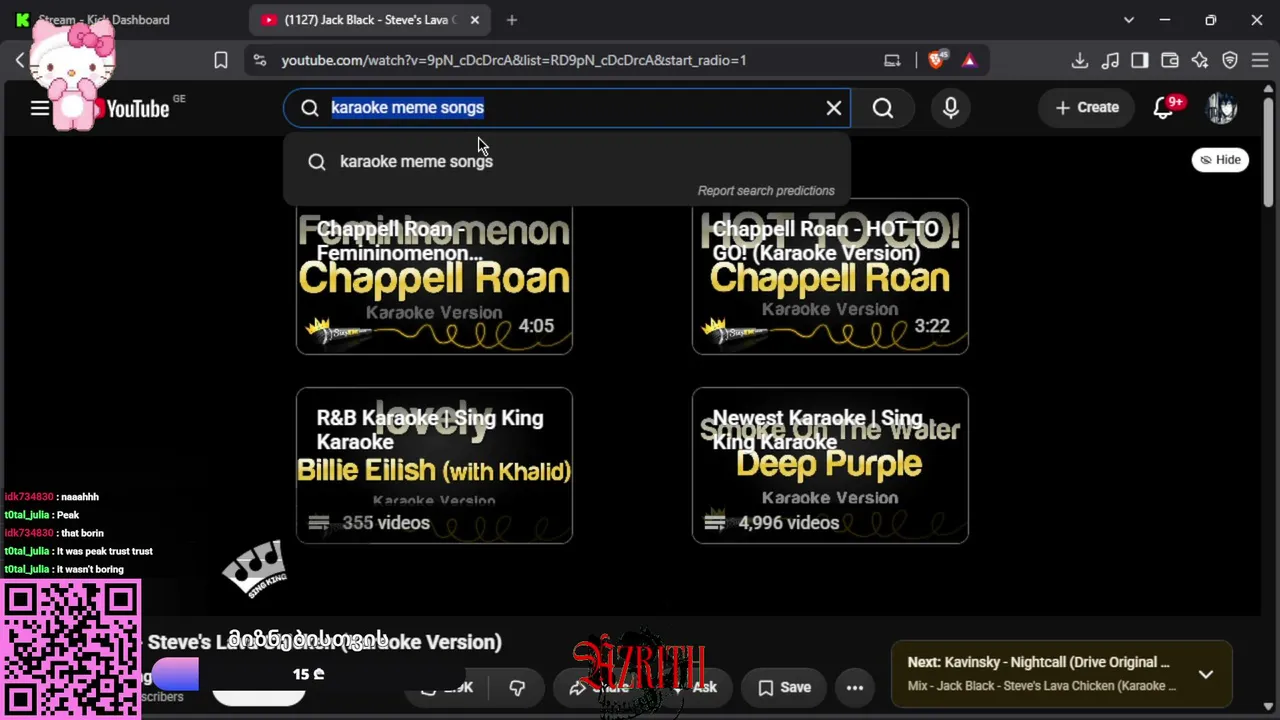Clear the YouTube search box text

834,108
